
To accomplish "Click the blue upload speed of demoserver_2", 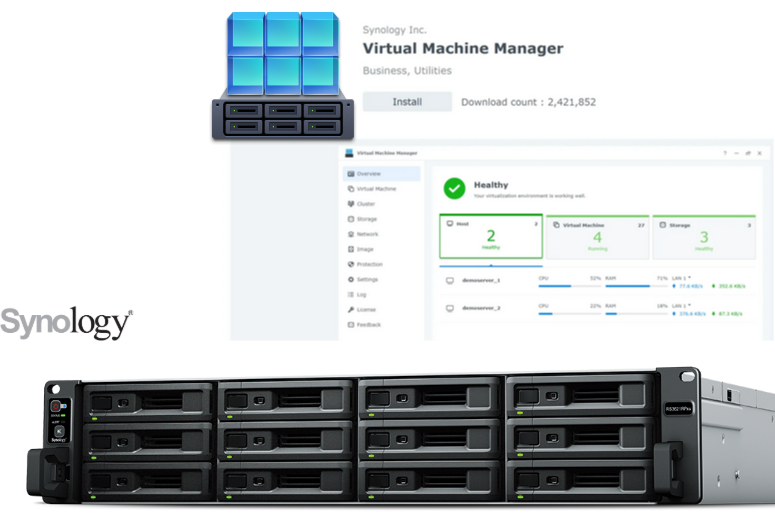I will pos(689,314).
